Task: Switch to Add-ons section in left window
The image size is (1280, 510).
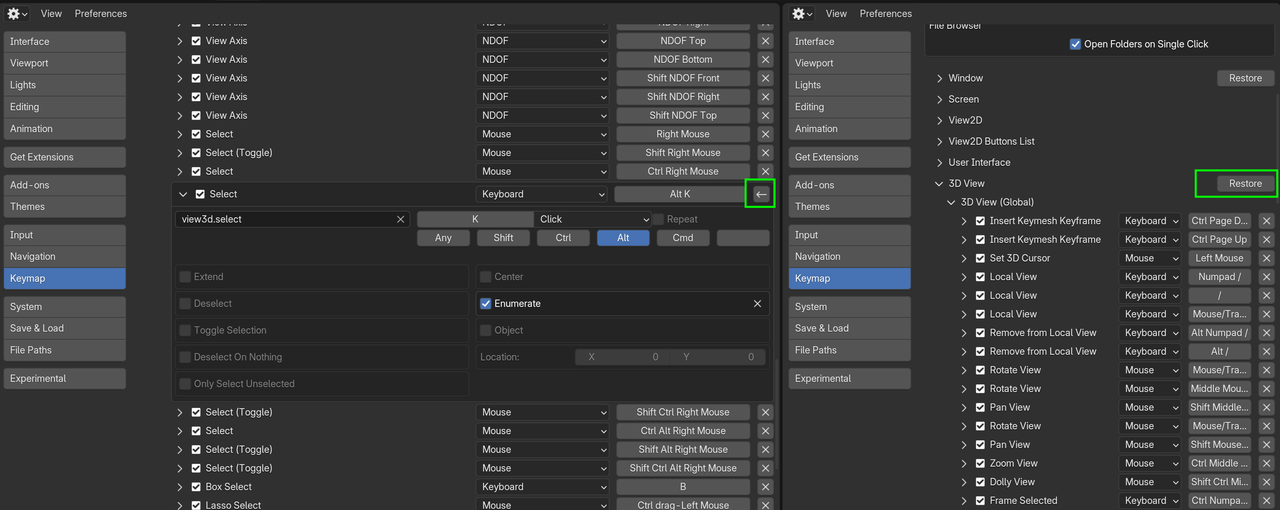Action: tap(65, 185)
